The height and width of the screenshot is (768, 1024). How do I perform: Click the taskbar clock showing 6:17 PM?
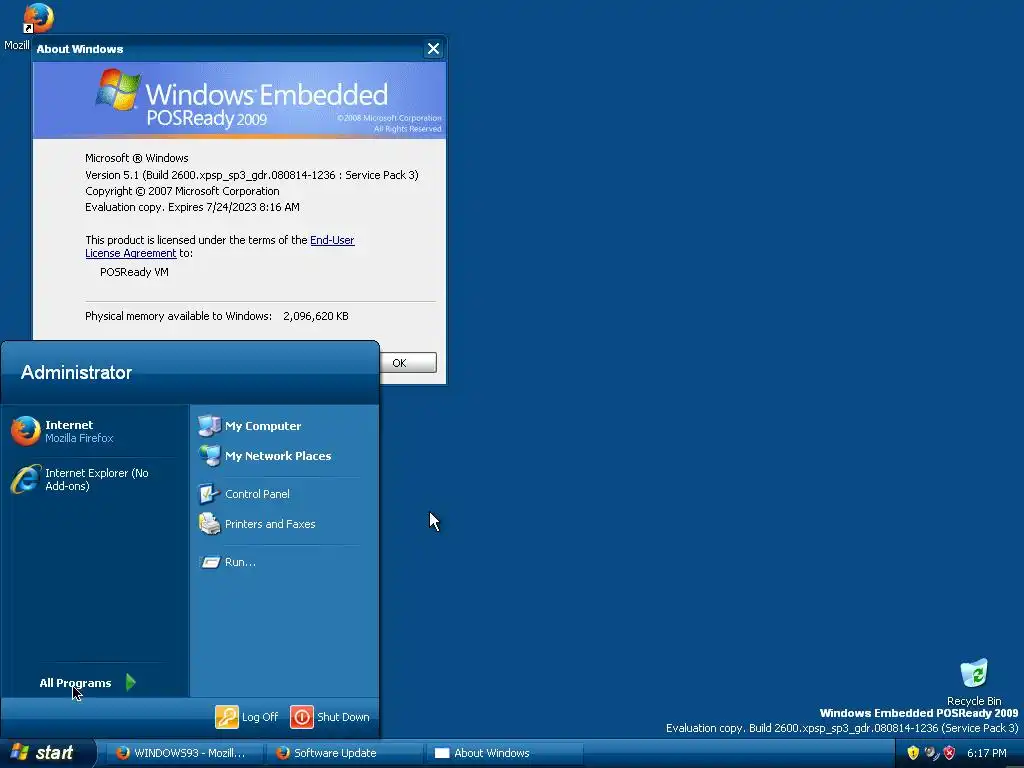[987, 753]
